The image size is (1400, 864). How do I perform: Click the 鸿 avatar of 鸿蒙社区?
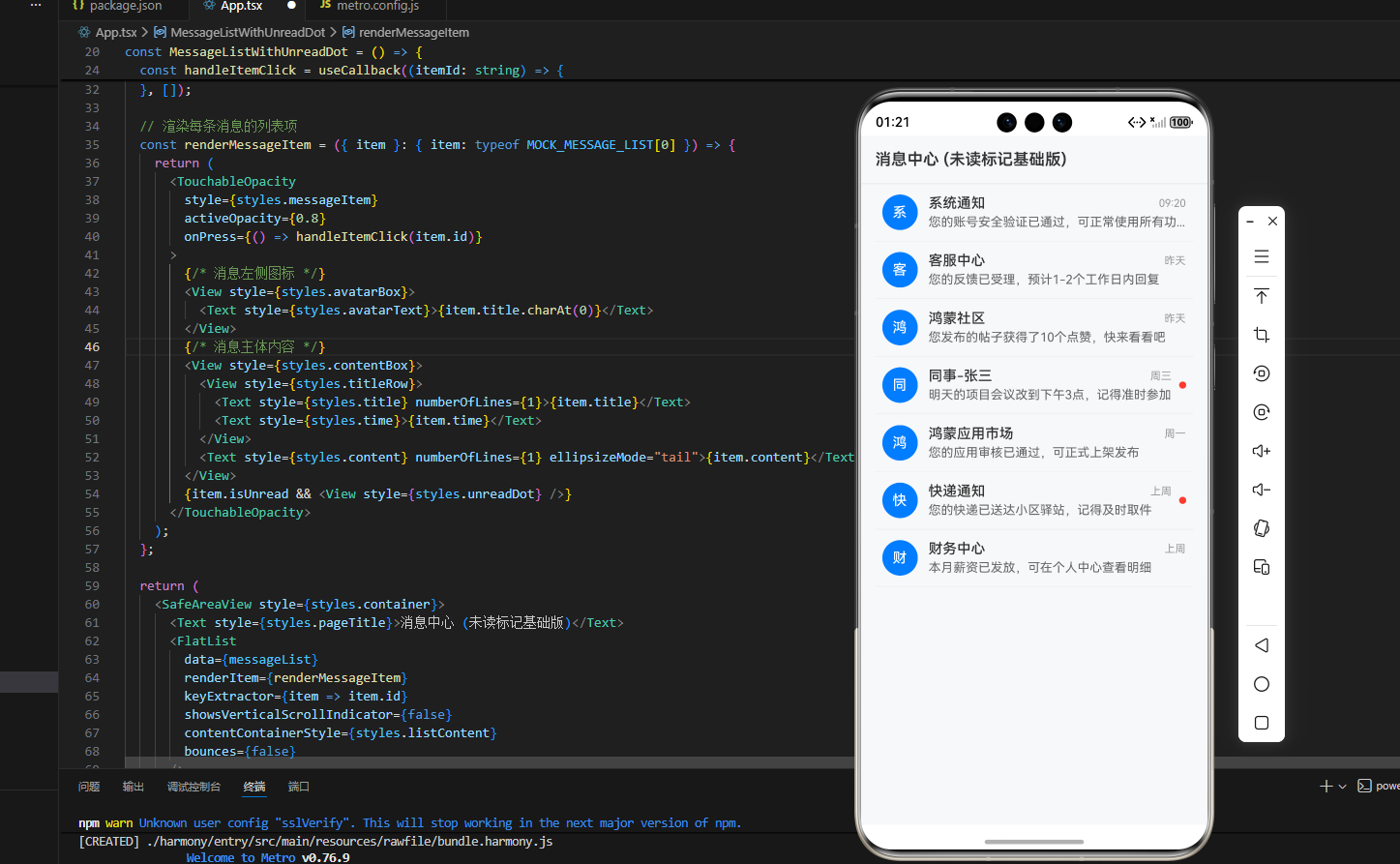(x=900, y=327)
